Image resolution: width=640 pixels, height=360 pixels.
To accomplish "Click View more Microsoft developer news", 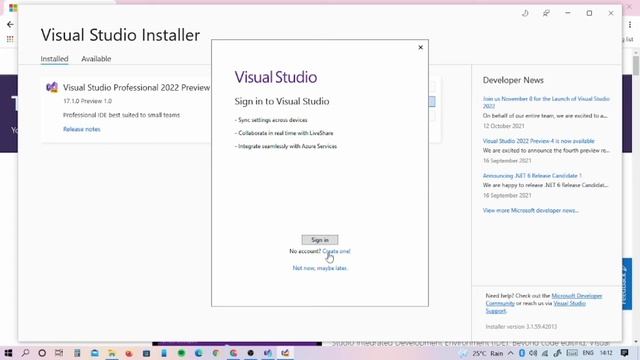I will click(x=530, y=210).
